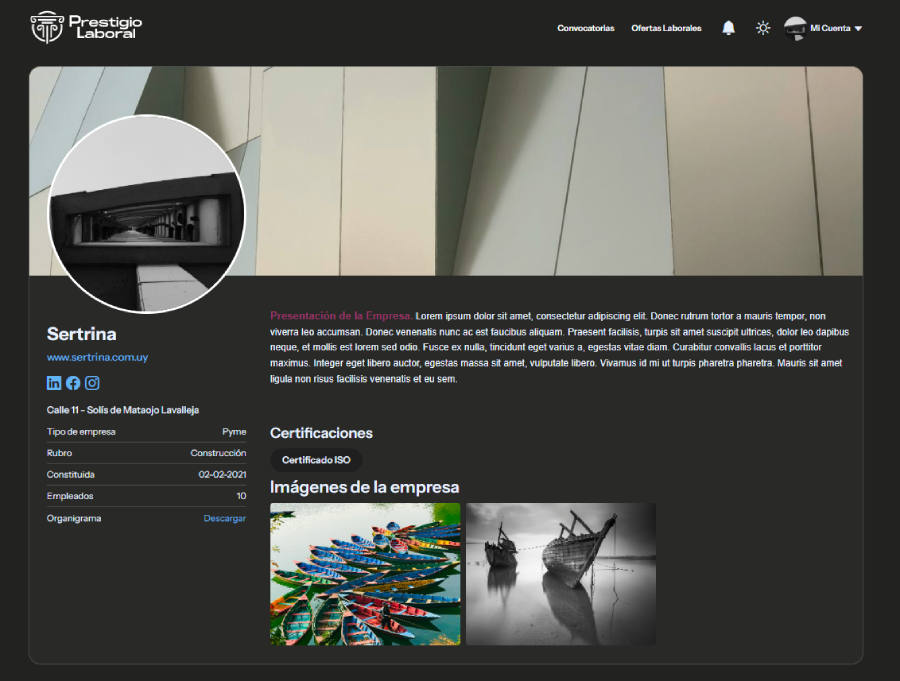This screenshot has height=681, width=900.
Task: Open Ofertas Laborales page
Action: (x=666, y=28)
